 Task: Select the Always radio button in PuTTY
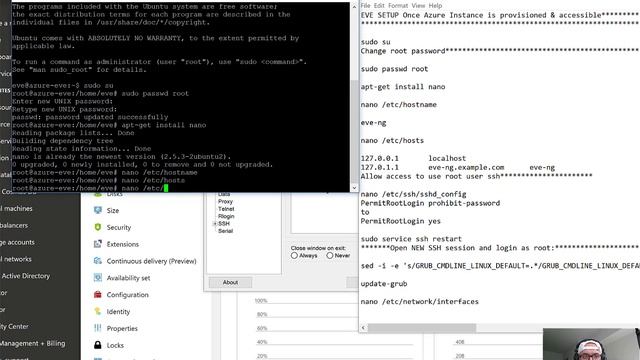coord(294,256)
